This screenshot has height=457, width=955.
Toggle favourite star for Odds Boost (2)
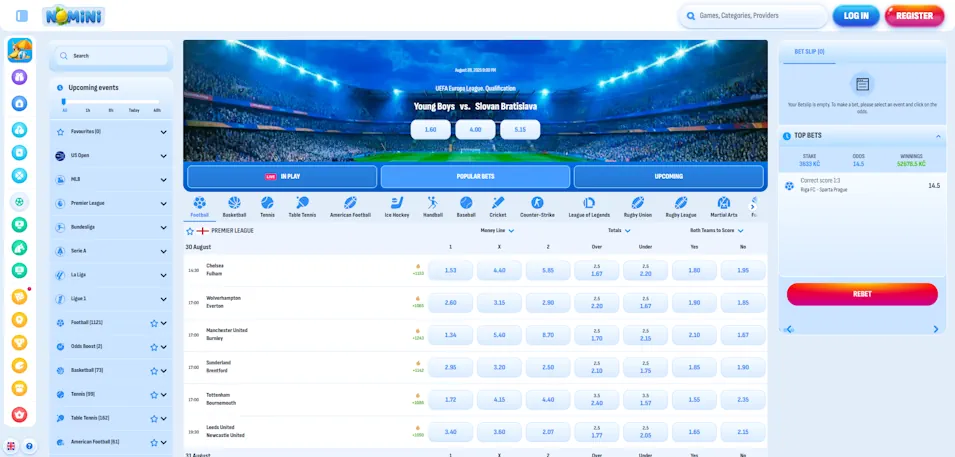pyautogui.click(x=154, y=347)
